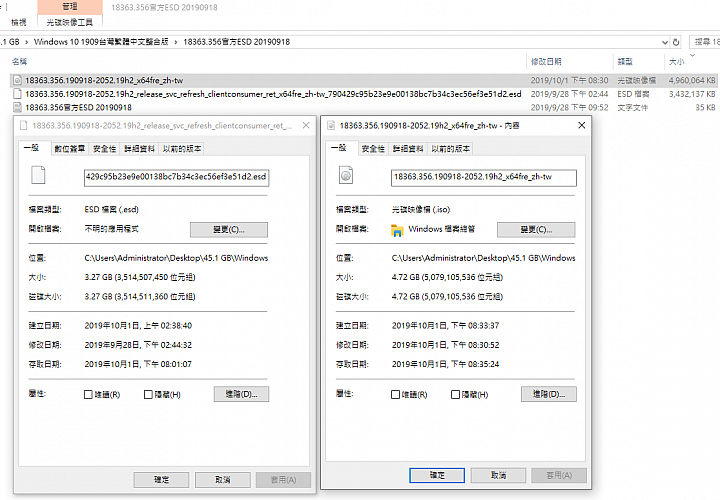The width and height of the screenshot is (720, 500).
Task: Switch to 安全性 tab in ISO properties
Action: [x=373, y=149]
